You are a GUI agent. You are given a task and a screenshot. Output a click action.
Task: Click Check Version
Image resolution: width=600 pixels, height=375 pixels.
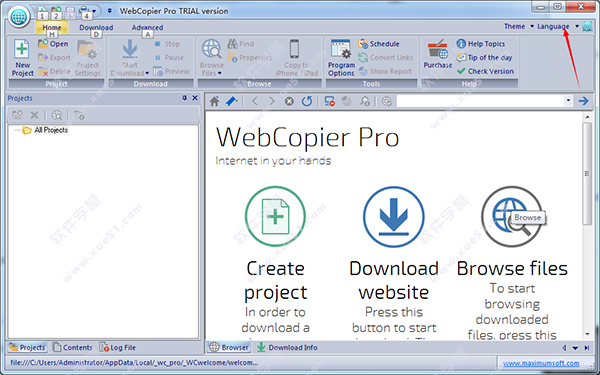pyautogui.click(x=485, y=71)
